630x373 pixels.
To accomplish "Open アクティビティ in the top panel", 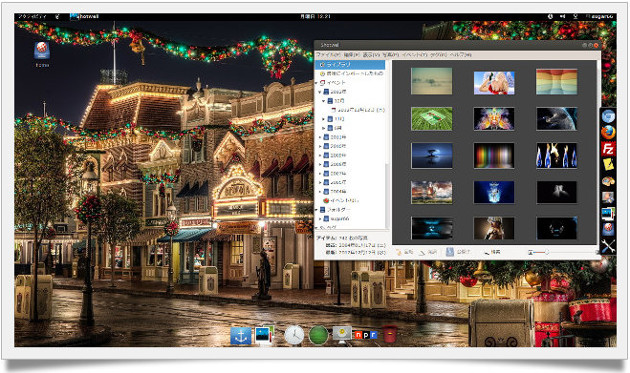I will (x=32, y=16).
